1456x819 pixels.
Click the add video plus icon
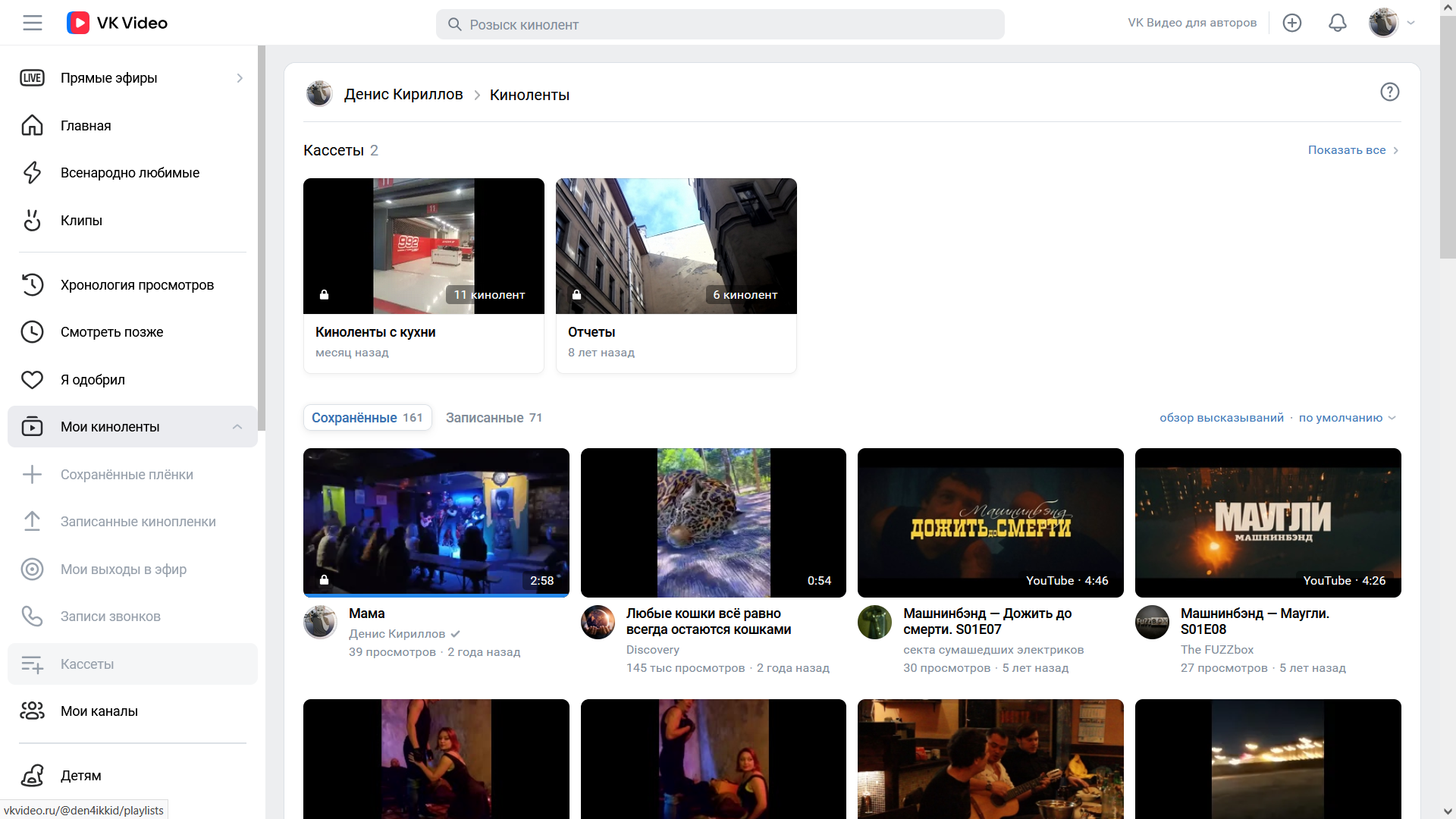1292,23
